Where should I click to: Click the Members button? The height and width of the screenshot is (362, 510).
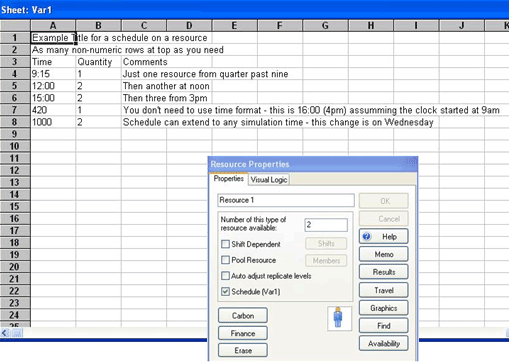(x=326, y=261)
